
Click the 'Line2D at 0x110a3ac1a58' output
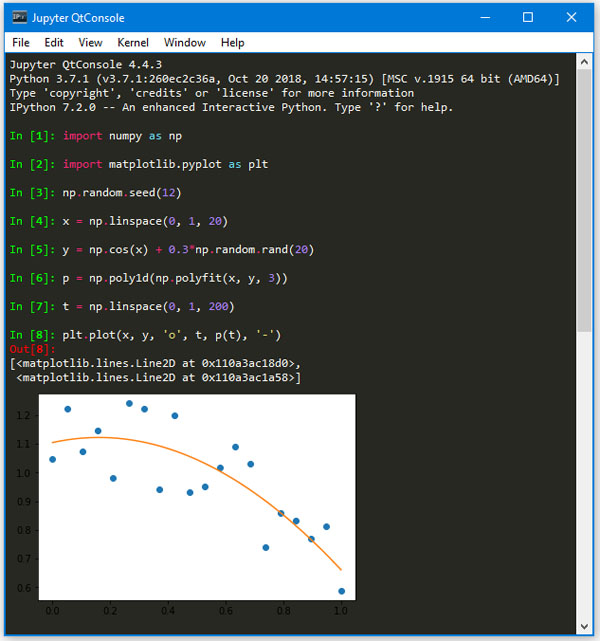point(159,377)
